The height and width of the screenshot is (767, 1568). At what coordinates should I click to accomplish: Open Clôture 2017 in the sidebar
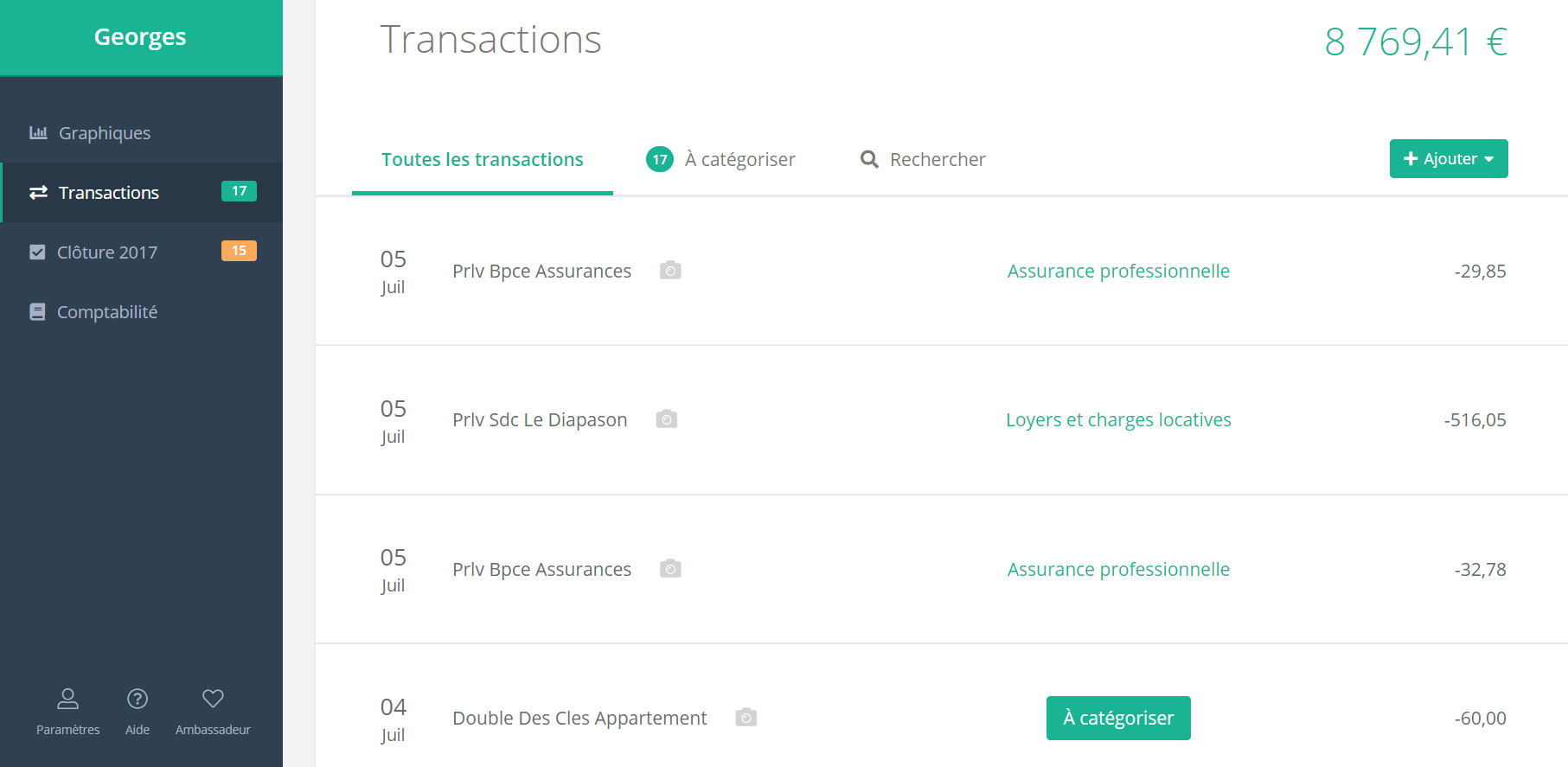(x=141, y=252)
